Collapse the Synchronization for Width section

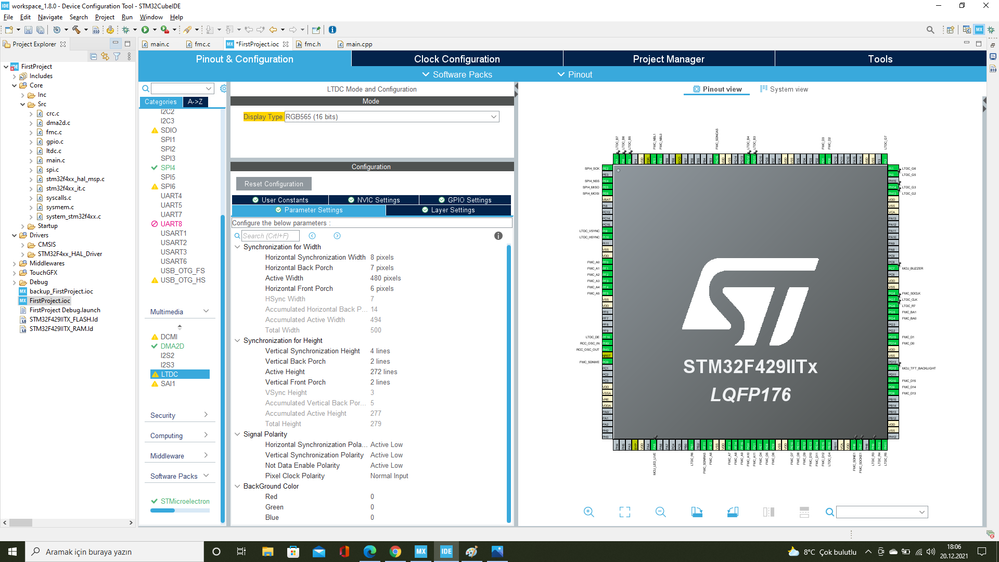pyautogui.click(x=237, y=247)
